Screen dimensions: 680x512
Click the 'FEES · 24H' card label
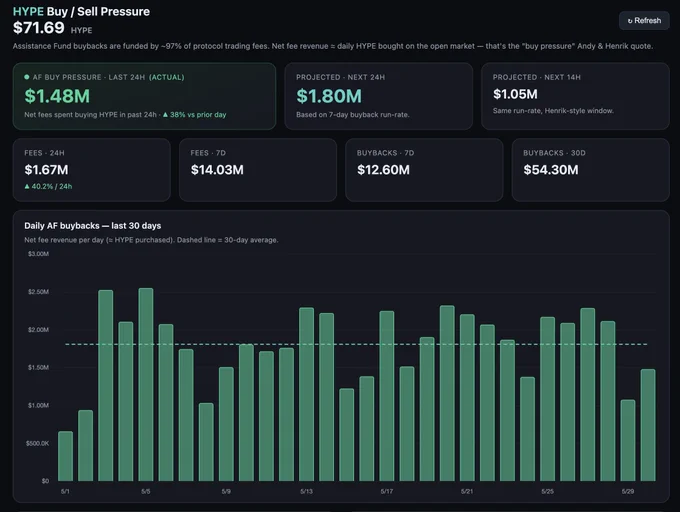[x=44, y=153]
